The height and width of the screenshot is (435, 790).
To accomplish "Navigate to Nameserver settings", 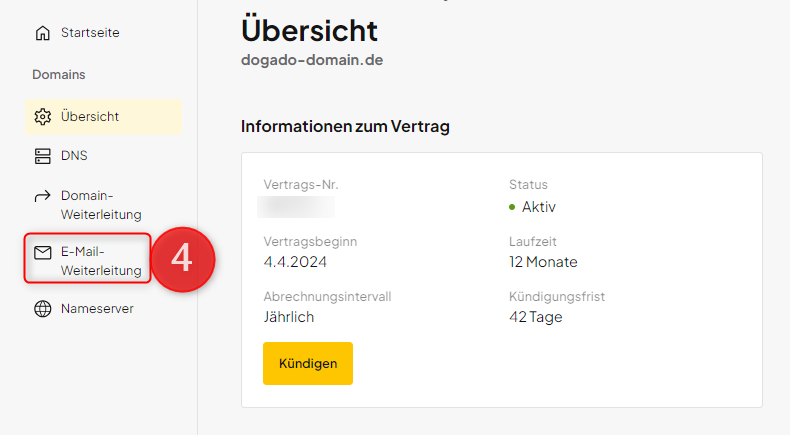I will (x=97, y=309).
